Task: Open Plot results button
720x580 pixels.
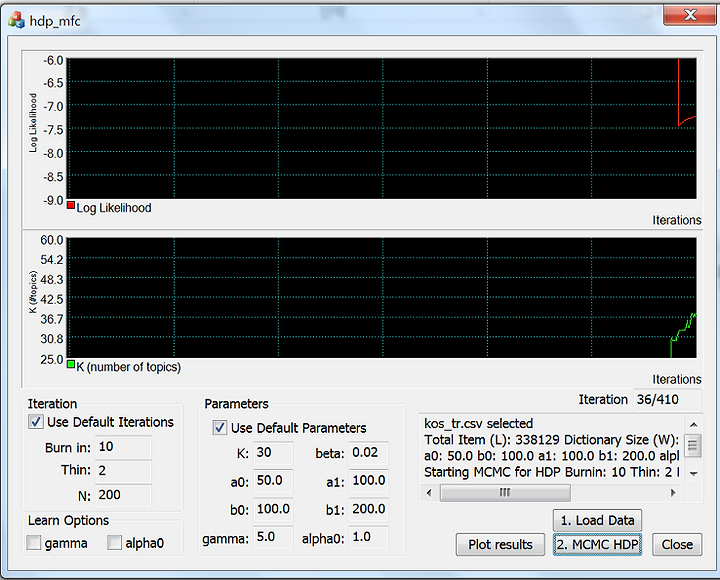Action: pos(500,545)
